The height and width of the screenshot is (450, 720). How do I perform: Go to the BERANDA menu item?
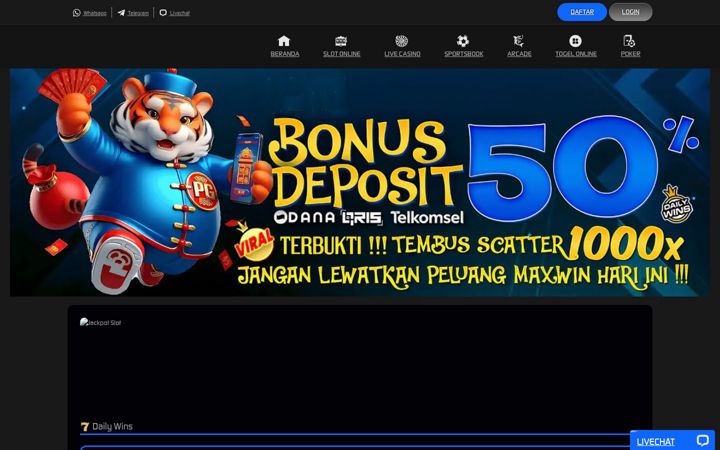285,54
